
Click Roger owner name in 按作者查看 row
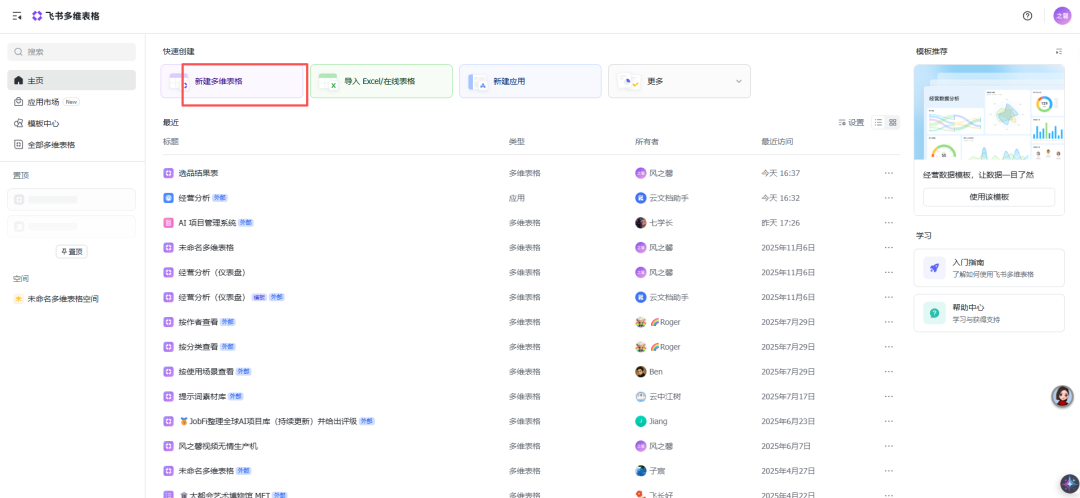(665, 322)
